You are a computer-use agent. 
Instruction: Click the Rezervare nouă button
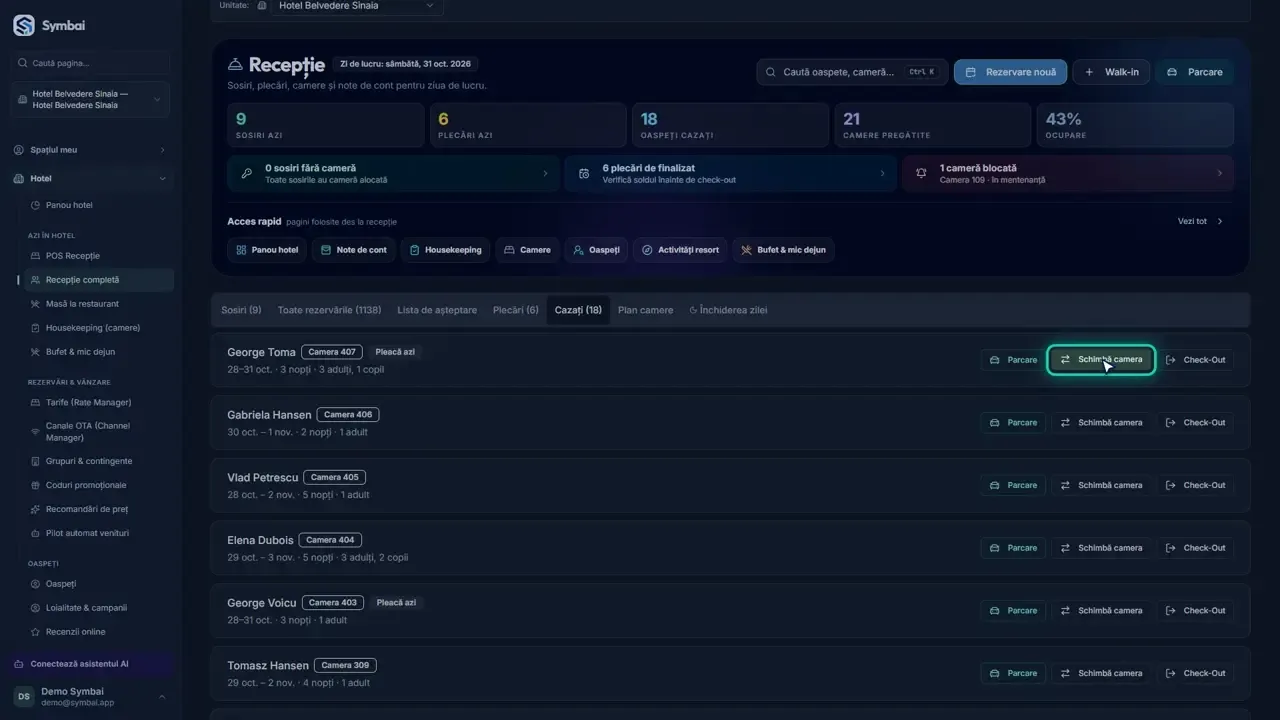point(1010,72)
